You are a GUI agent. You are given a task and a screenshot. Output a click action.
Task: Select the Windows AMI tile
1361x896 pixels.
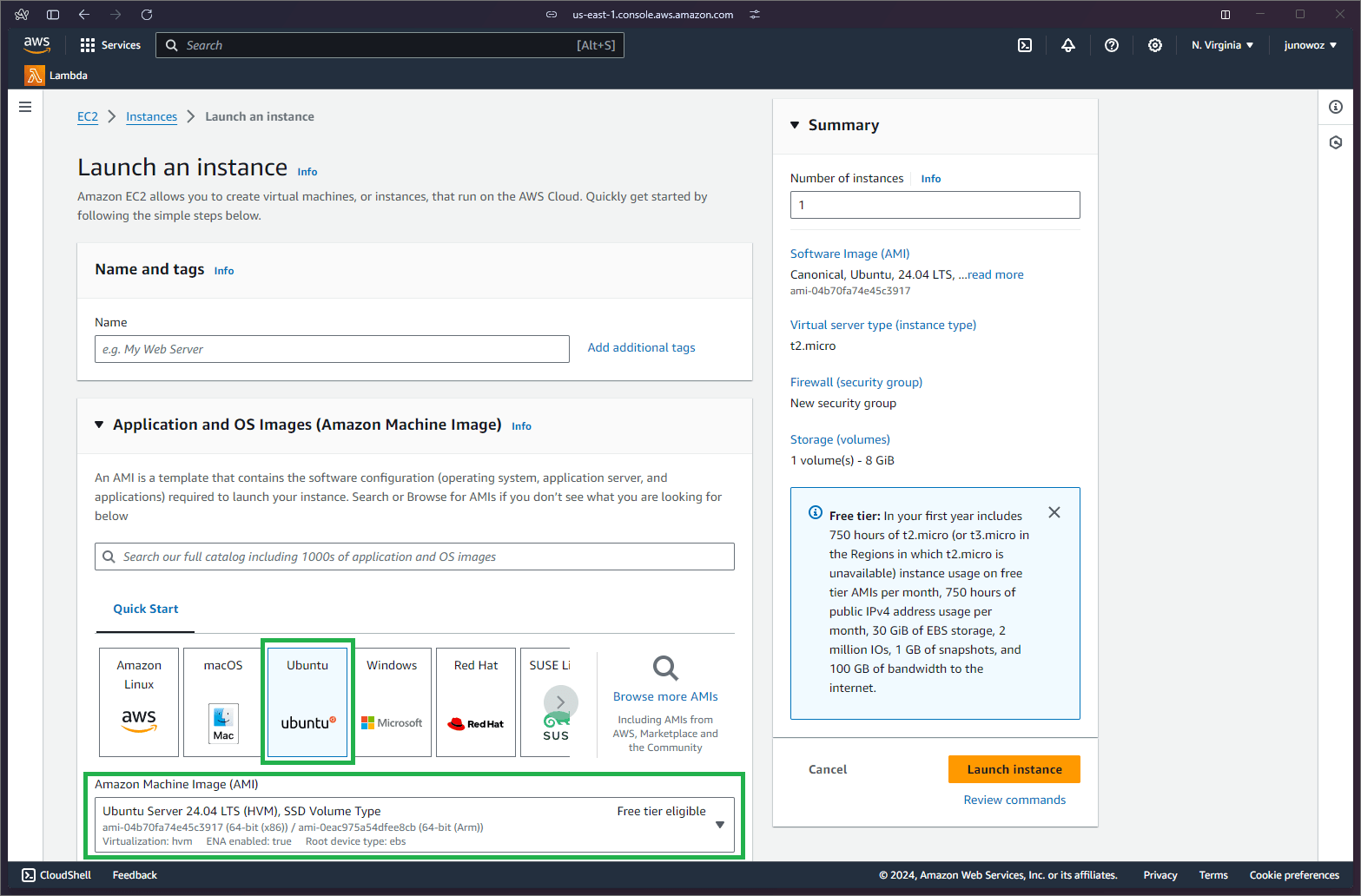pyautogui.click(x=392, y=702)
